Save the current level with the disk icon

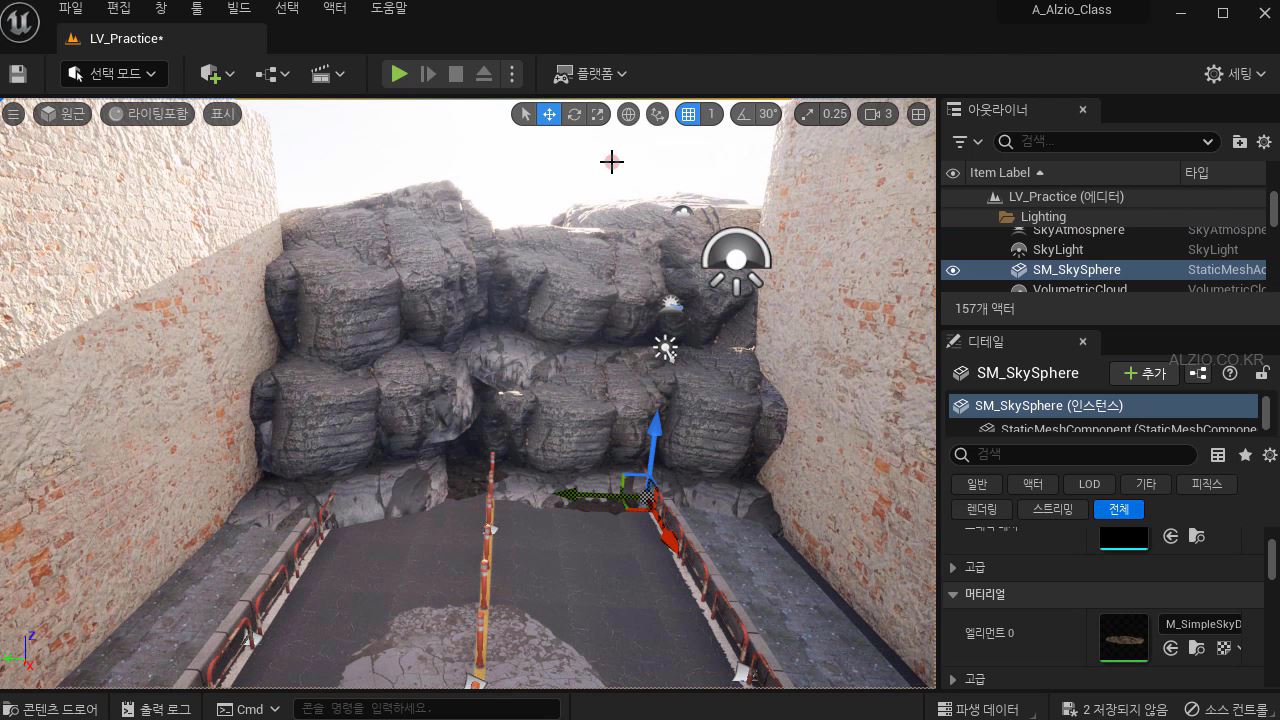coord(17,74)
